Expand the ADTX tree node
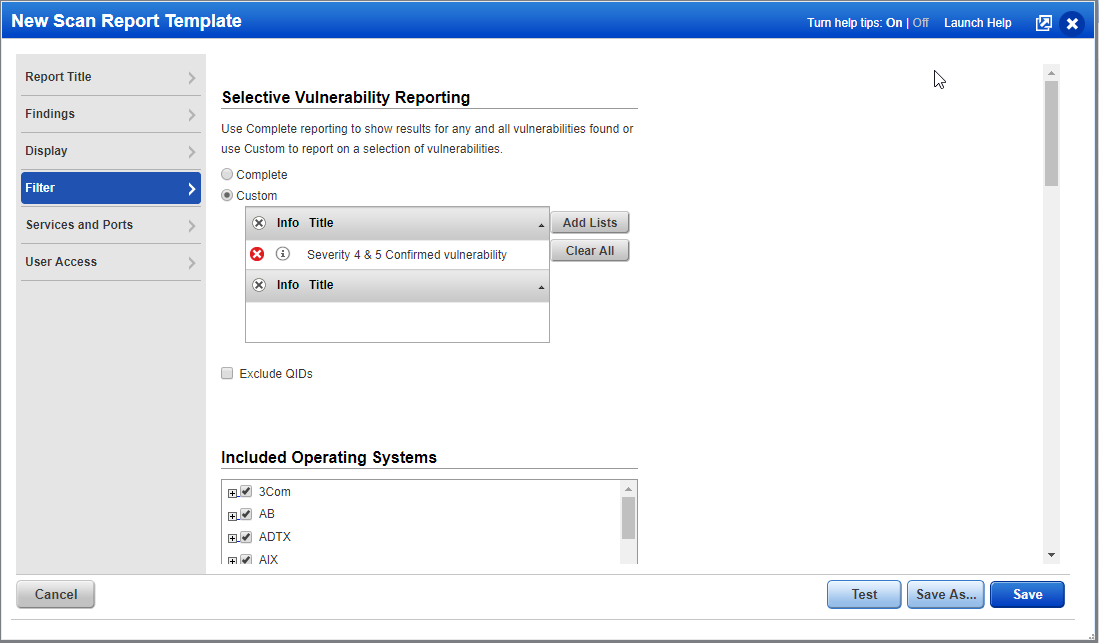 pos(231,537)
